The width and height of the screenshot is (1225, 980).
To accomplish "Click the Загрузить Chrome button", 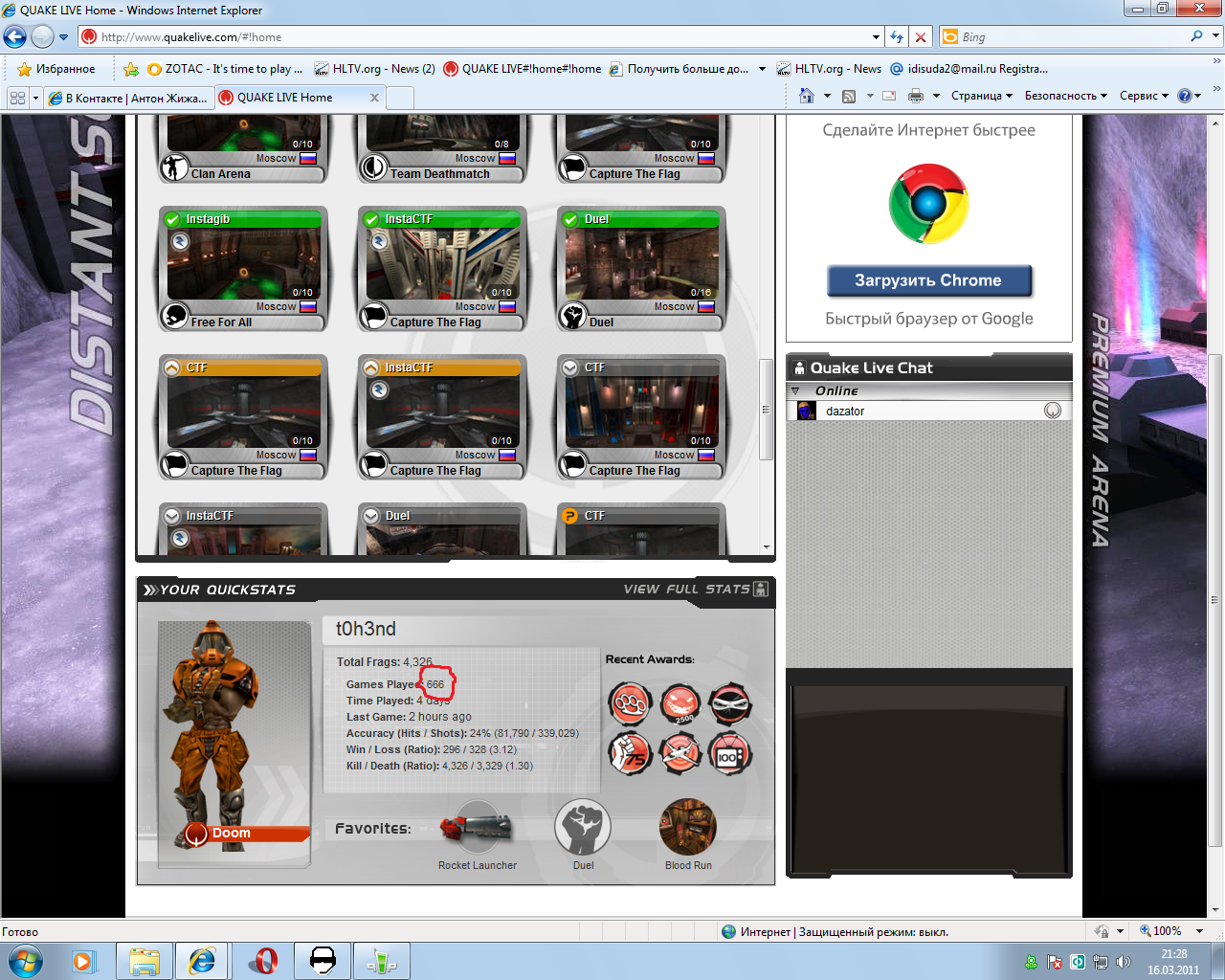I will (x=928, y=280).
